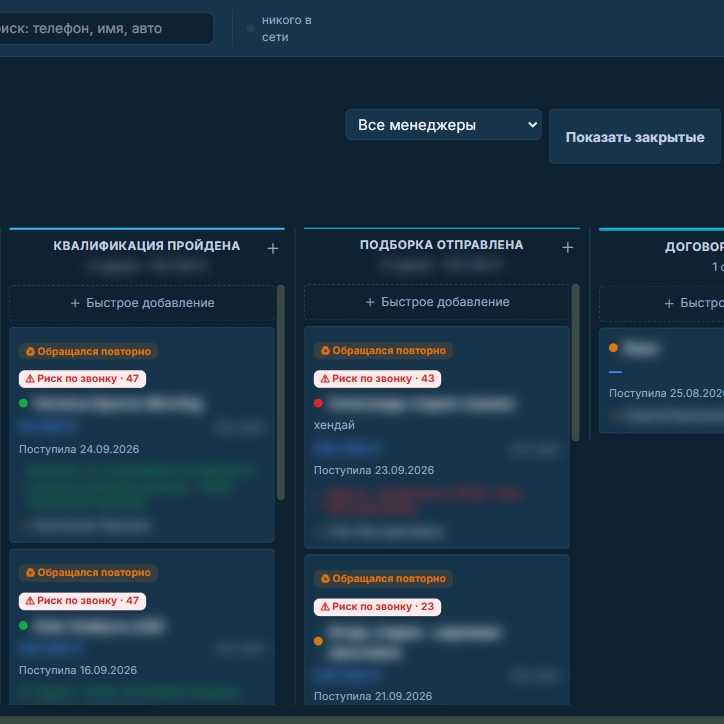This screenshot has width=724, height=724.
Task: Click Поступила 16.09.2026 date text
Action: click(x=78, y=670)
